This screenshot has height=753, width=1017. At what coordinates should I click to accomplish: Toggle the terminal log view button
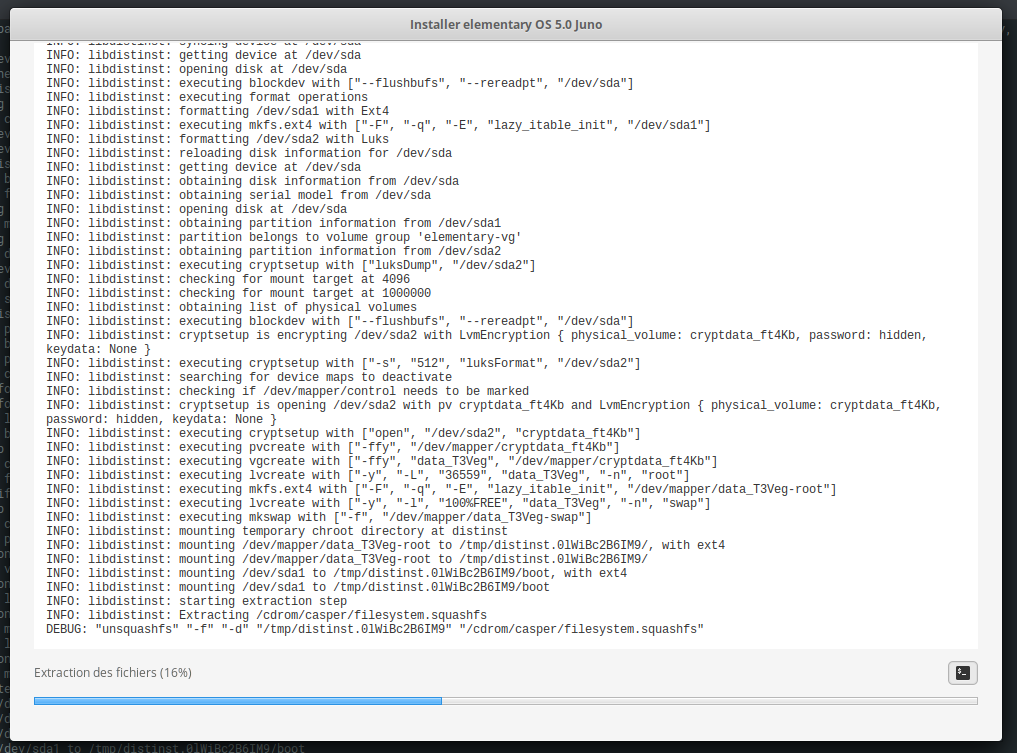coord(963,673)
